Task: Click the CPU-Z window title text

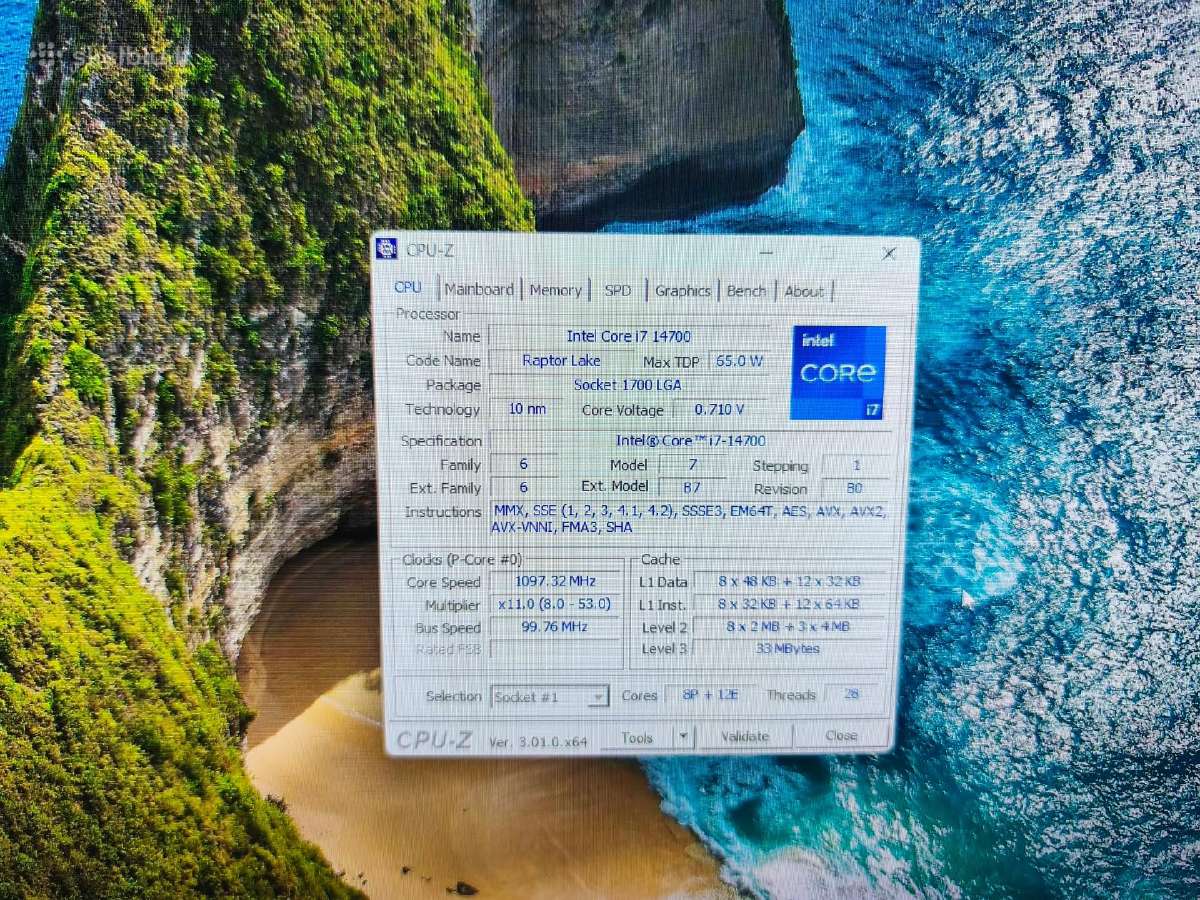Action: point(429,249)
